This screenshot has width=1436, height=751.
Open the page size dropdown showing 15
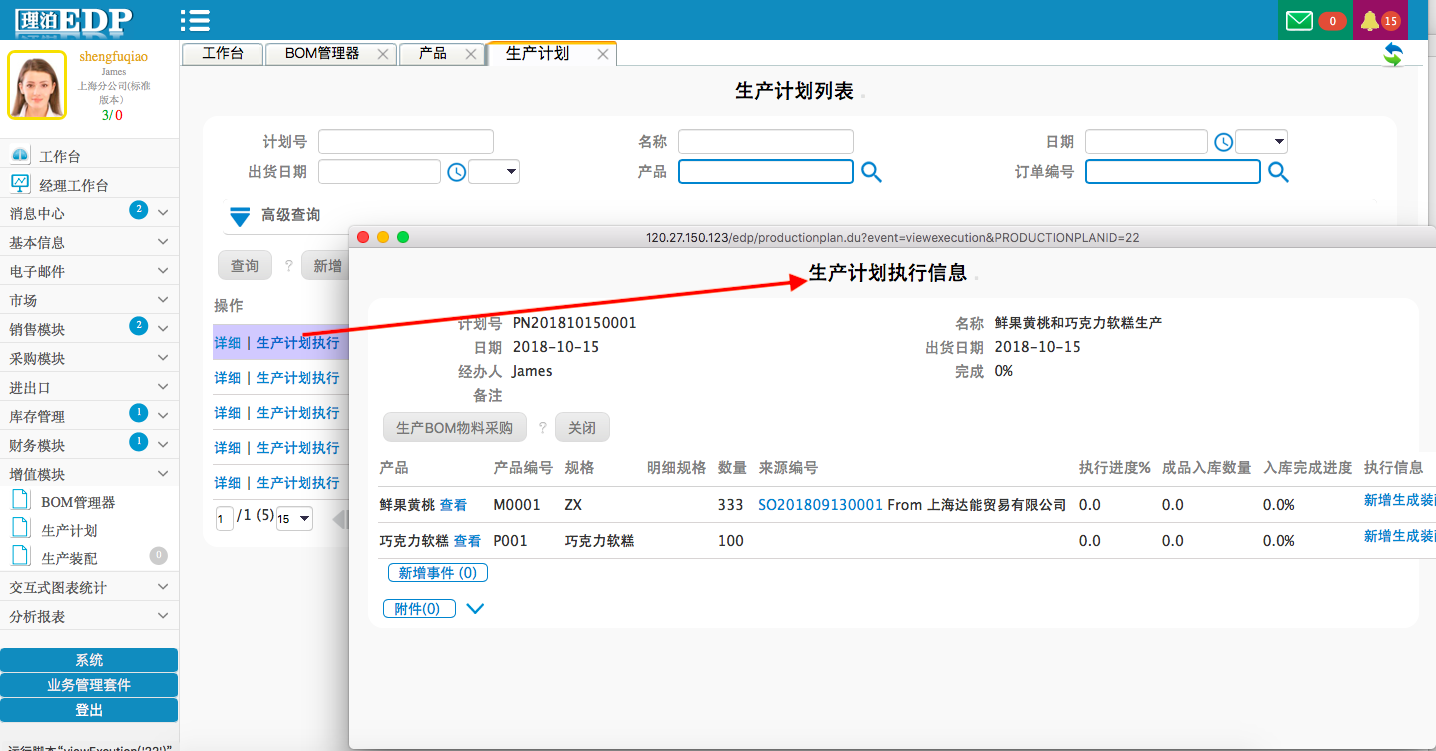(x=294, y=519)
